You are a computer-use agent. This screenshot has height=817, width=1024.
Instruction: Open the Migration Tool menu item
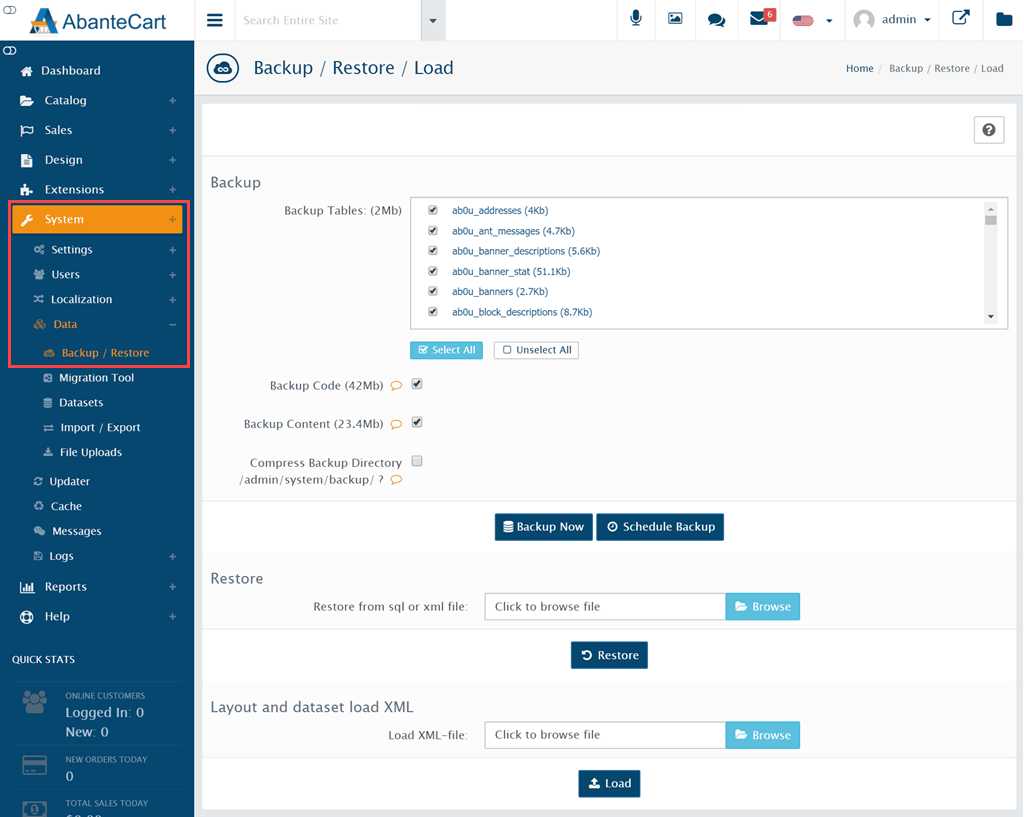coord(97,378)
